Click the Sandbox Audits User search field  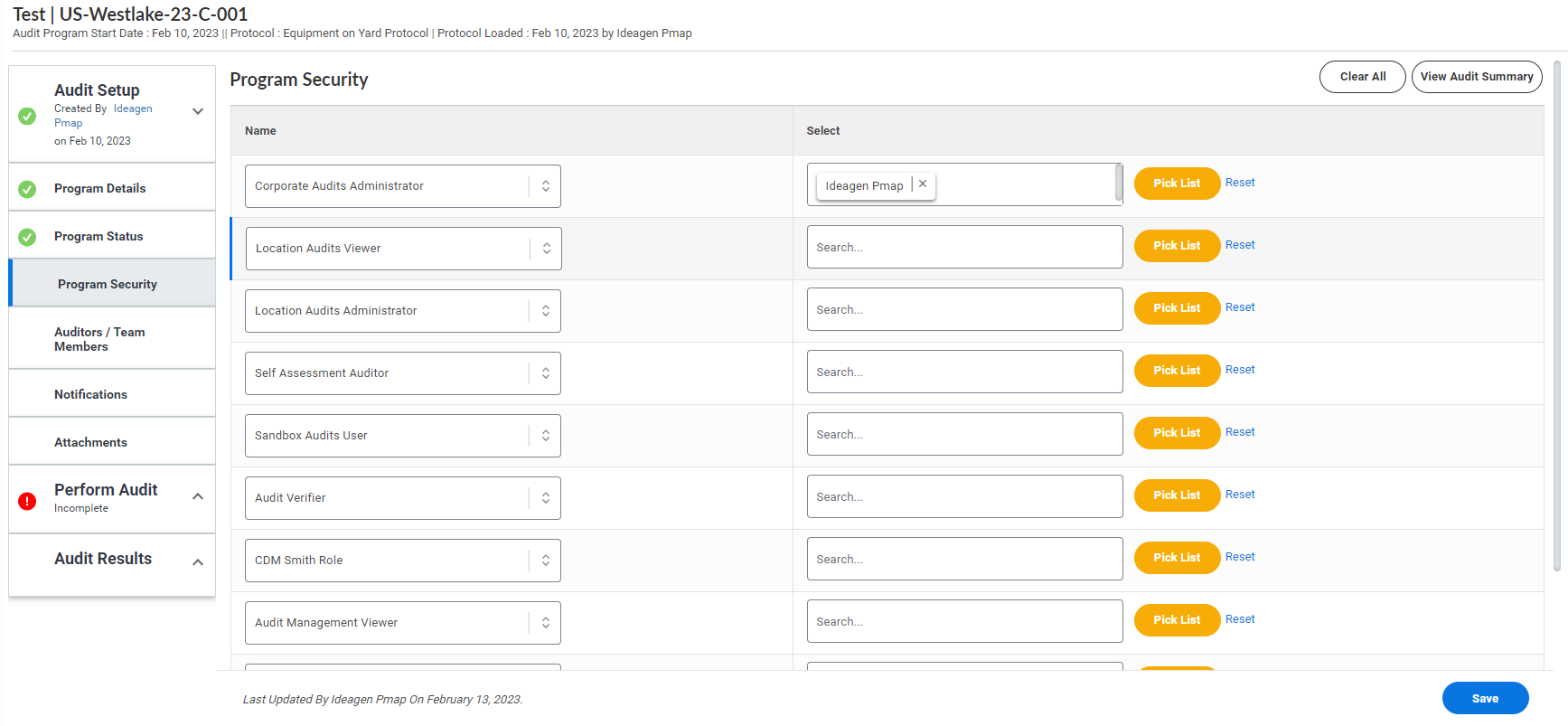963,435
